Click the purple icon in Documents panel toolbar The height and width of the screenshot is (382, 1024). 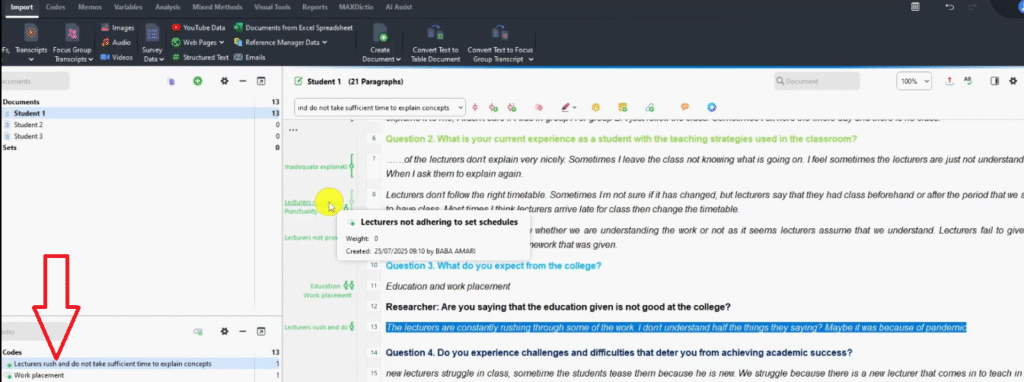click(x=170, y=82)
